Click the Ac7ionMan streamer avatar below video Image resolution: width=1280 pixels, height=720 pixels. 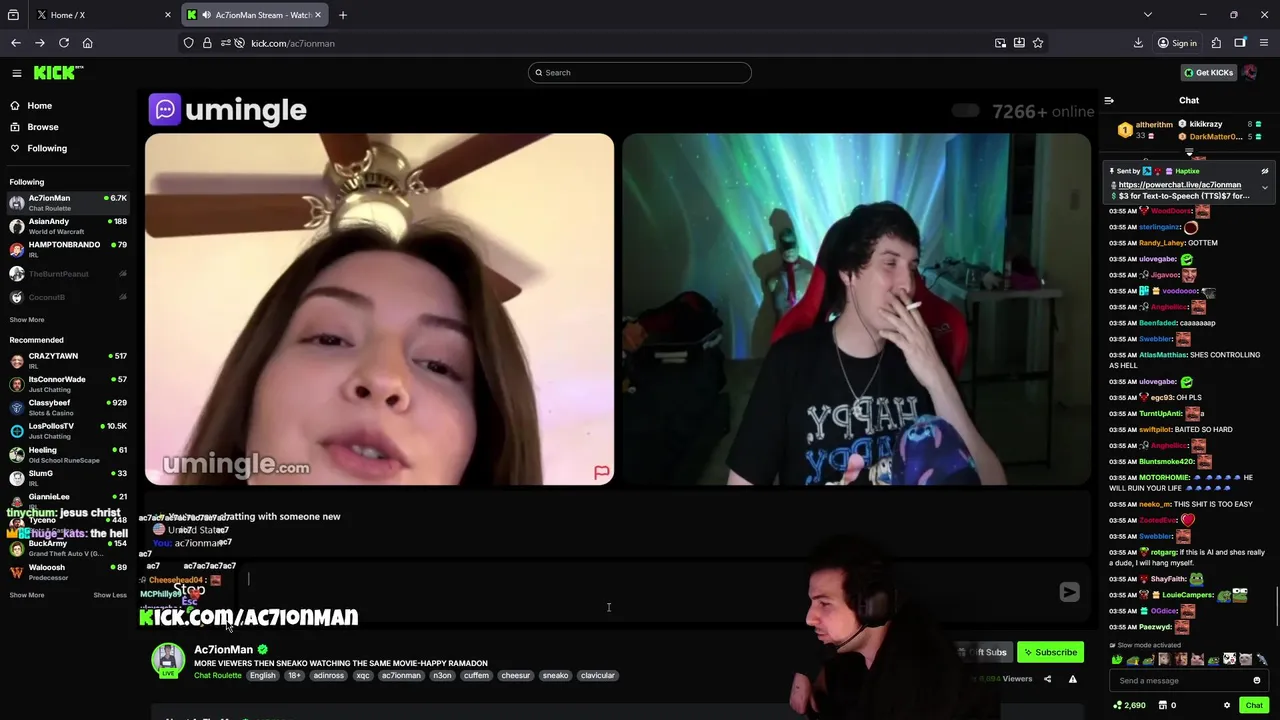[x=168, y=660]
